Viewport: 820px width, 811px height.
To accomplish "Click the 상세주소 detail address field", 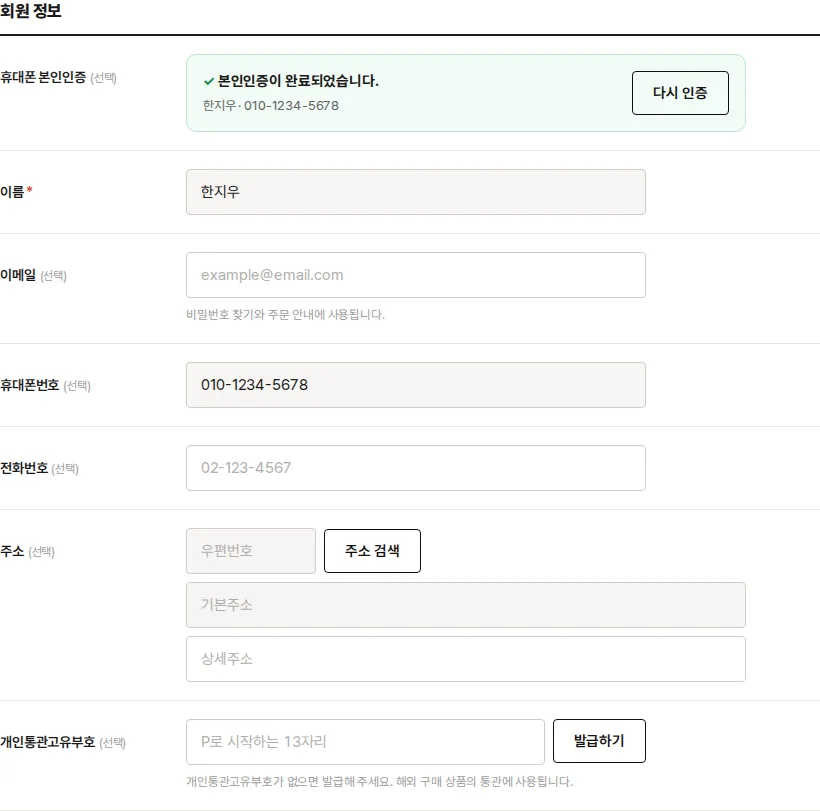I will [x=465, y=659].
